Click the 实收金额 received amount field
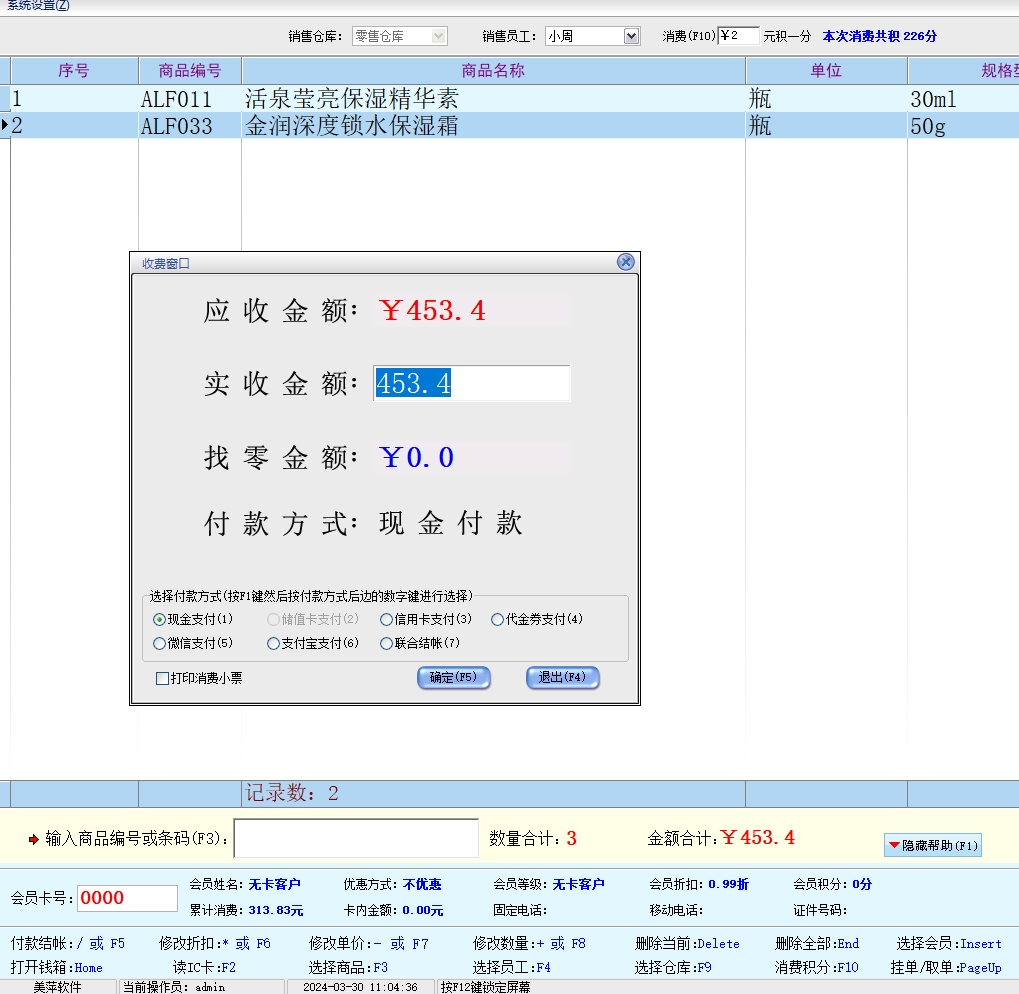 click(471, 383)
